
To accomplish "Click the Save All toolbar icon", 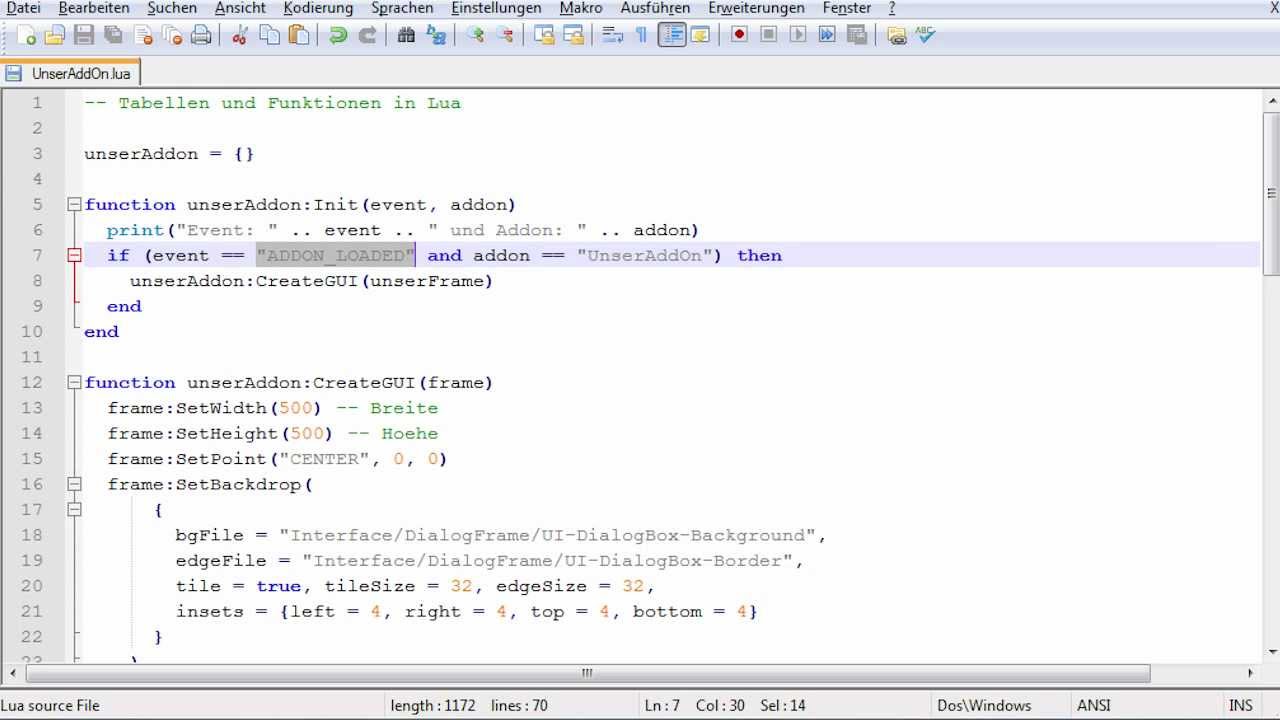I will coord(113,35).
